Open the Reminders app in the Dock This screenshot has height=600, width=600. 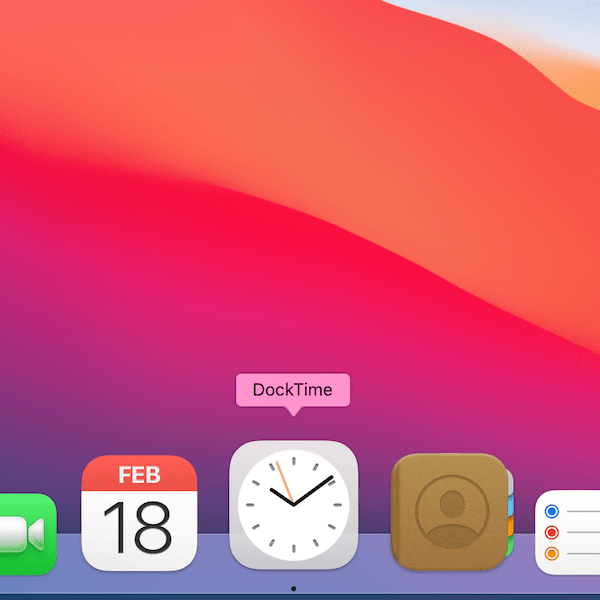567,532
